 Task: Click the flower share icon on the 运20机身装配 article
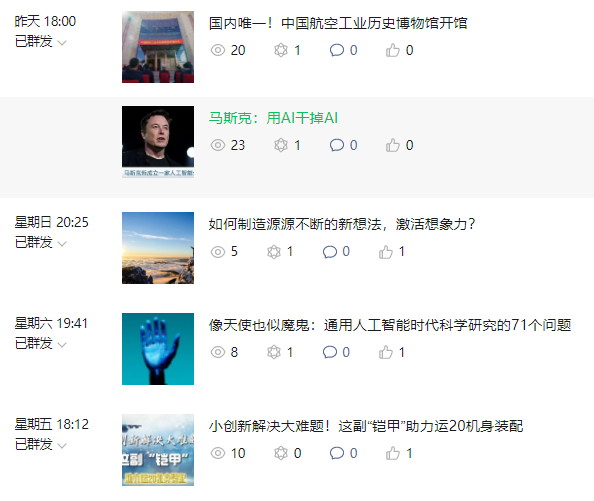(281, 453)
